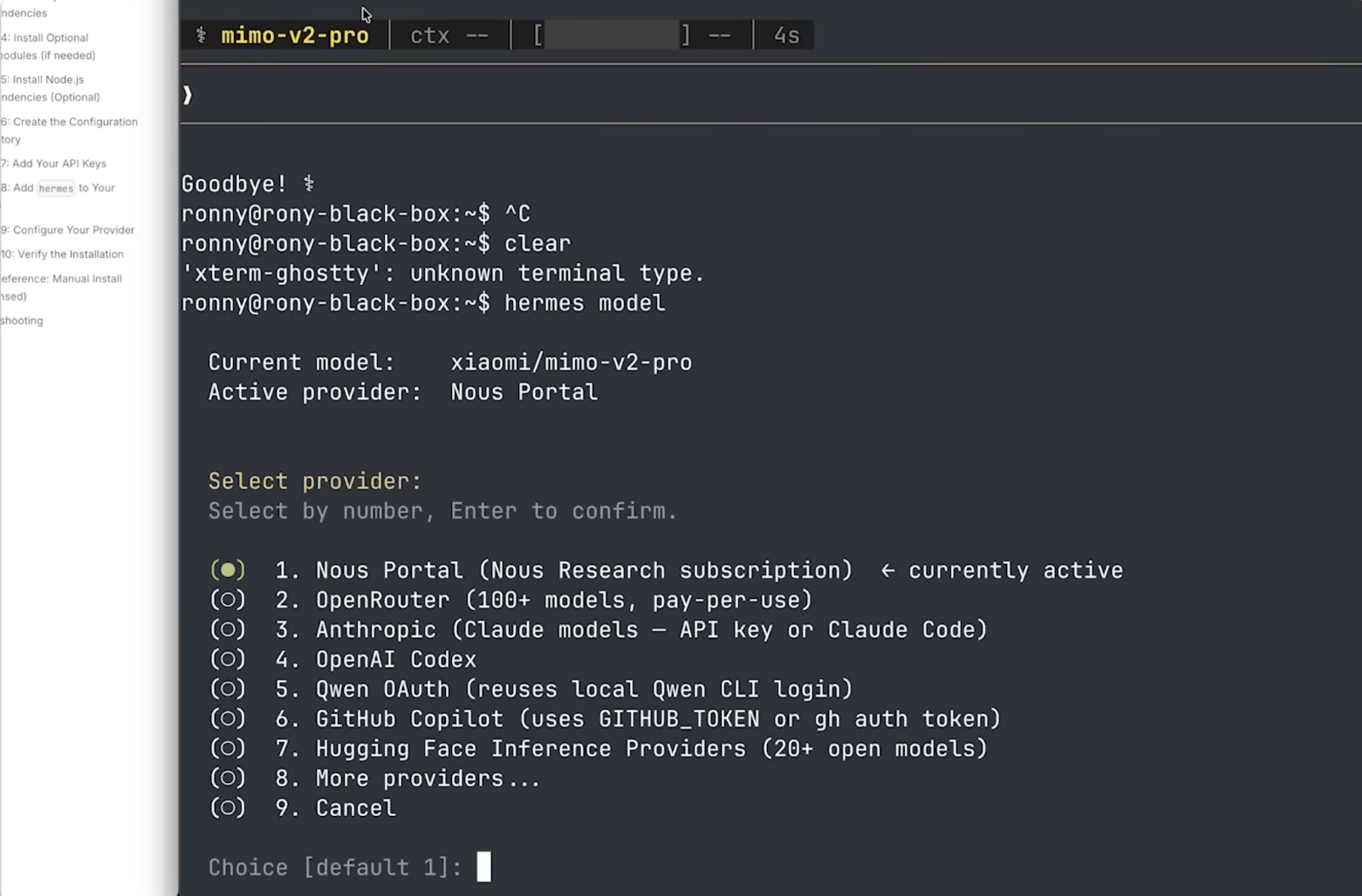The height and width of the screenshot is (896, 1362).
Task: Click the mimo-v2-pro model status label
Action: [295, 36]
